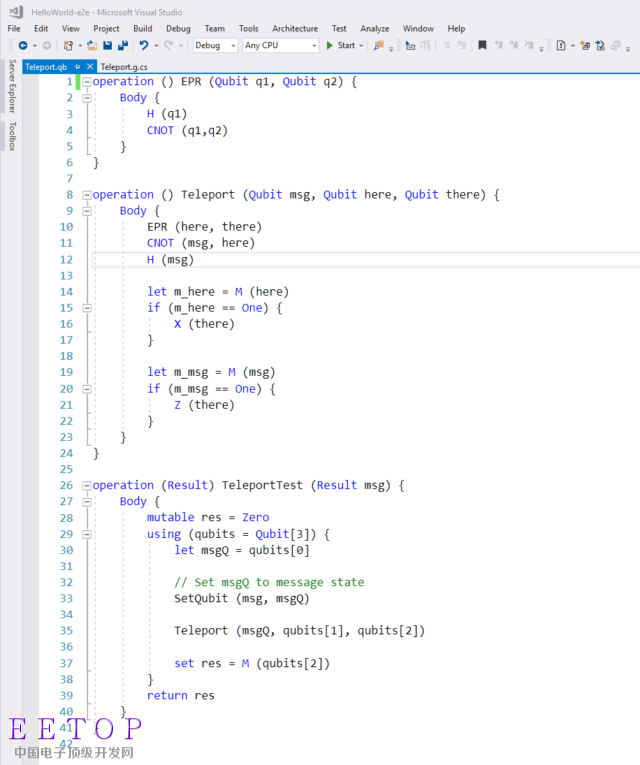Close the Teleport.qb tab
Screen dimensions: 640x765
point(90,66)
